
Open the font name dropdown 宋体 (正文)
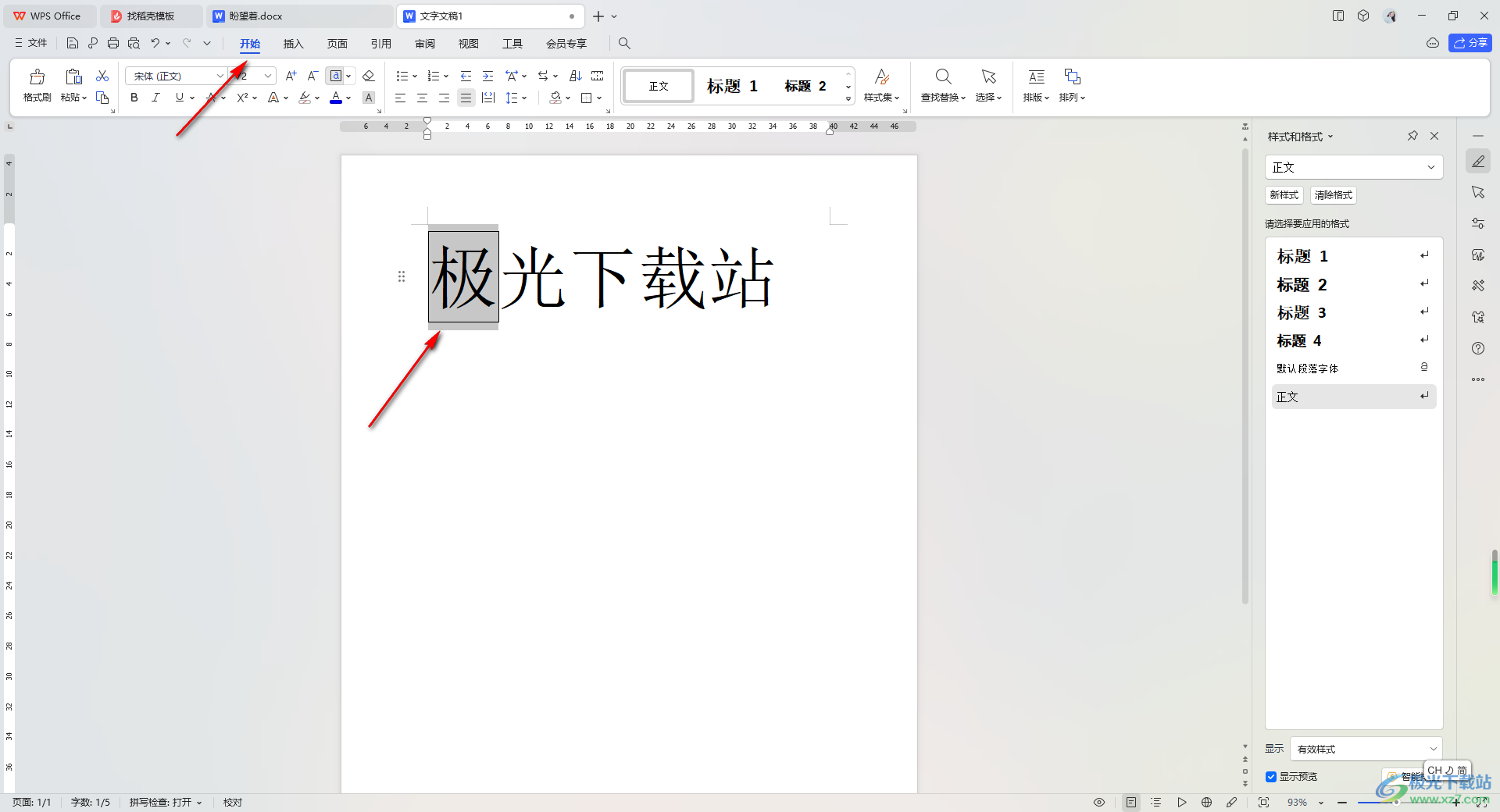[220, 76]
